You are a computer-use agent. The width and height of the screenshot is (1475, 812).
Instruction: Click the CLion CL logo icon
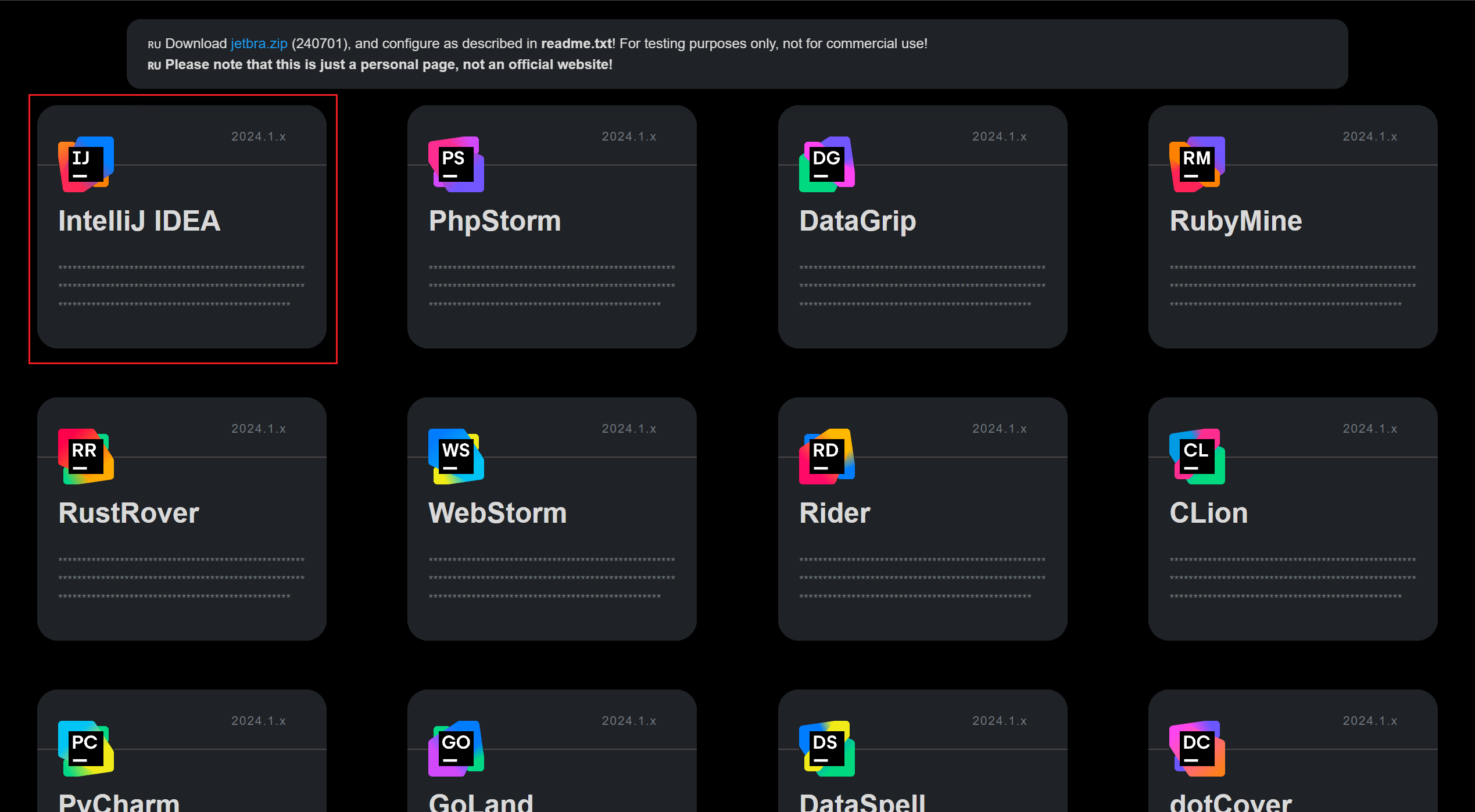tap(1197, 457)
